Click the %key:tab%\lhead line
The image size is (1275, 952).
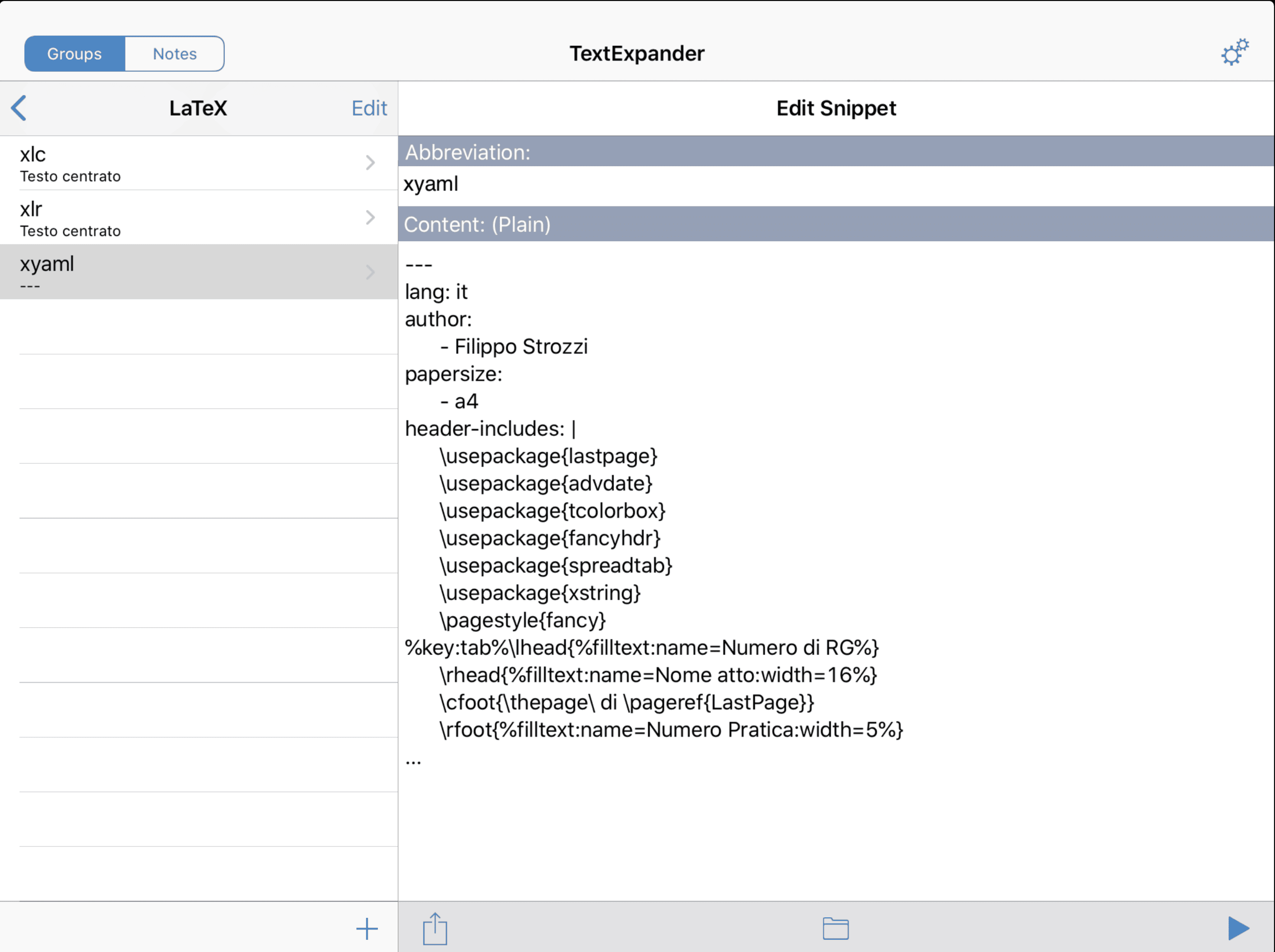[642, 647]
